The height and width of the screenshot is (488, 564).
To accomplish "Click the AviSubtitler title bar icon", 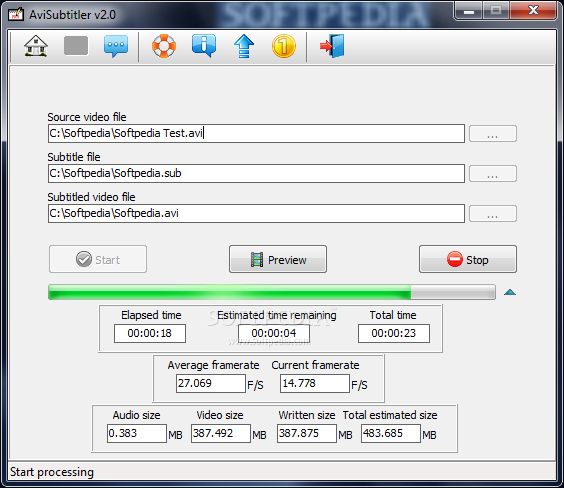I will click(16, 14).
